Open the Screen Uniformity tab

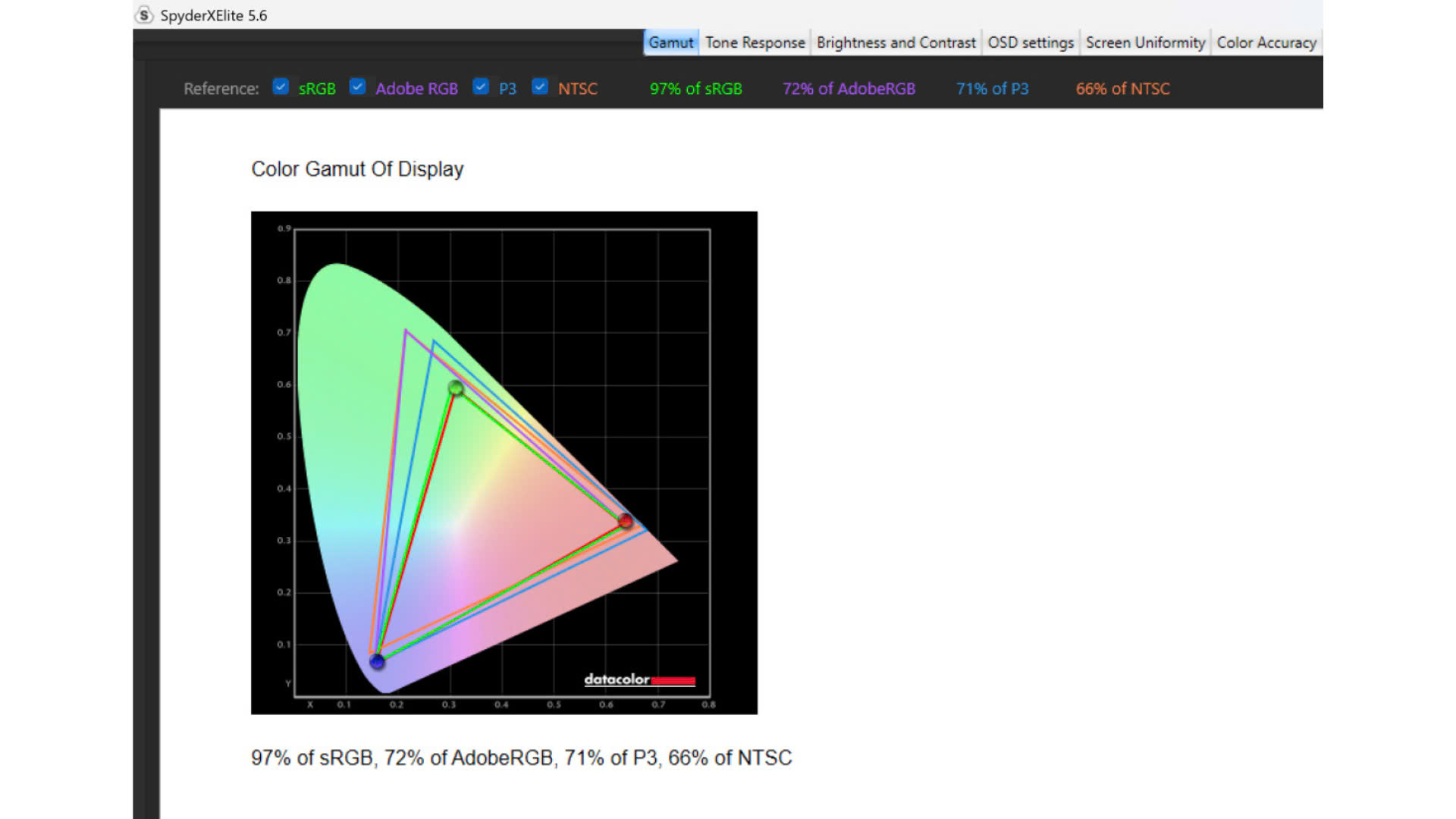tap(1144, 42)
